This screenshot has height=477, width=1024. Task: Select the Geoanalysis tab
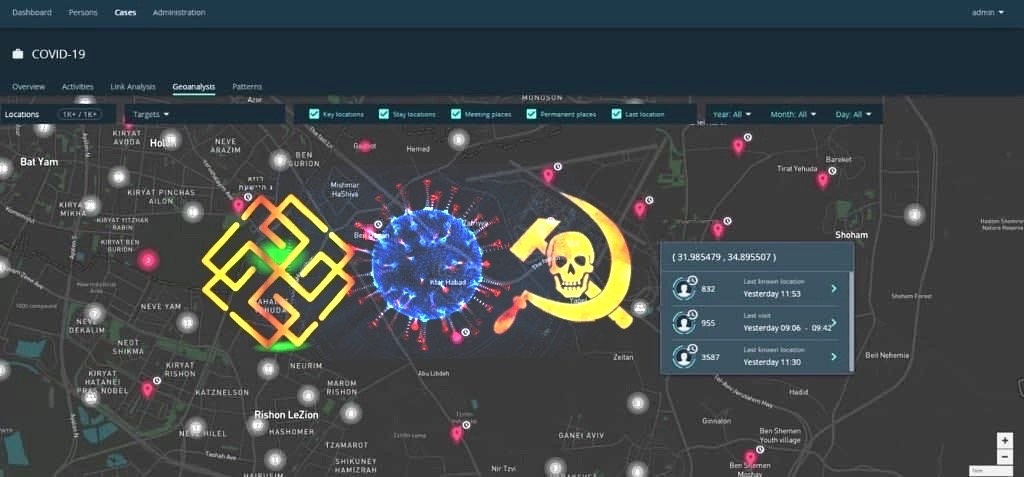coord(194,86)
